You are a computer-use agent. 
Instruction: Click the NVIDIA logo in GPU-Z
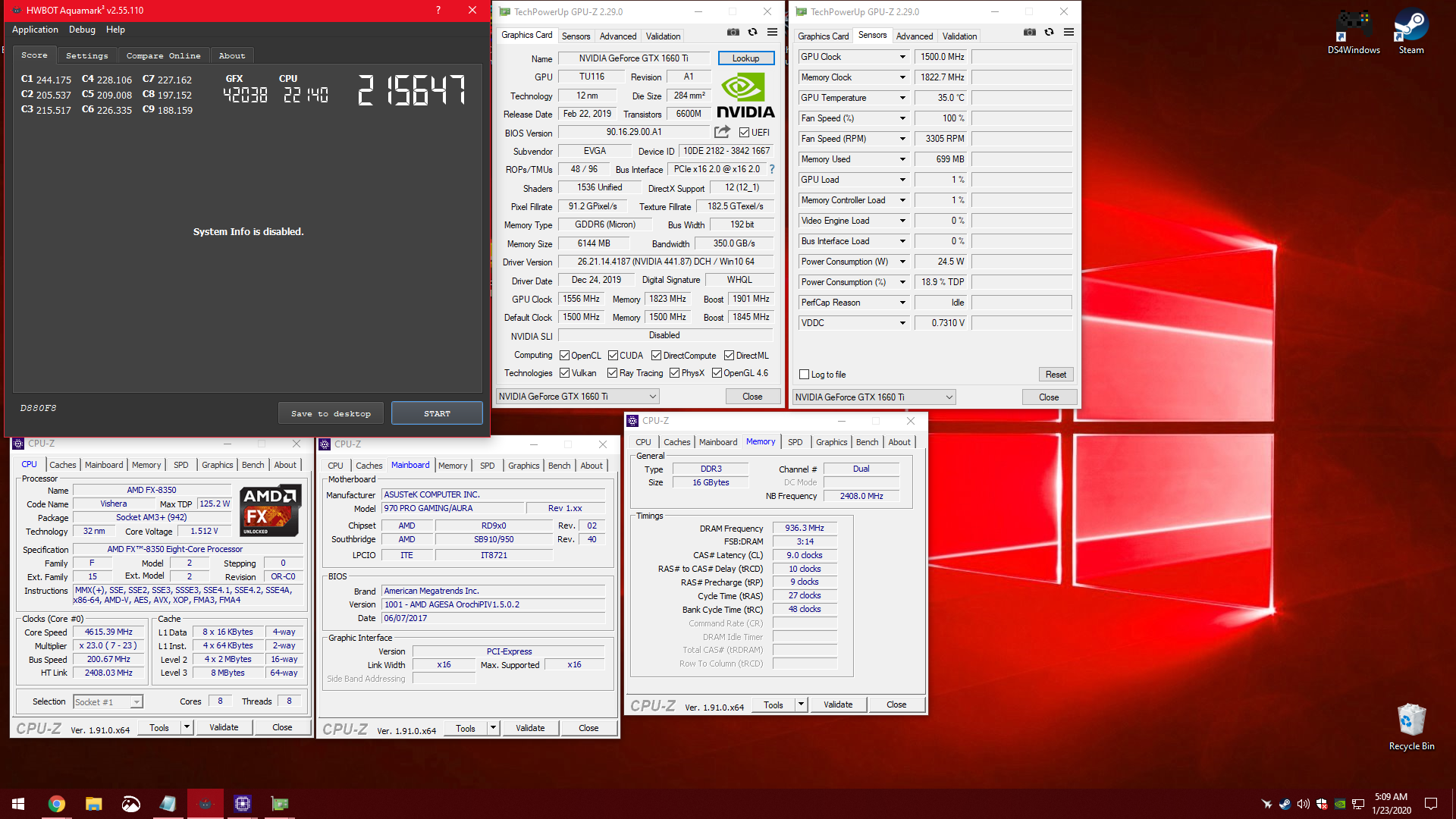pyautogui.click(x=745, y=96)
